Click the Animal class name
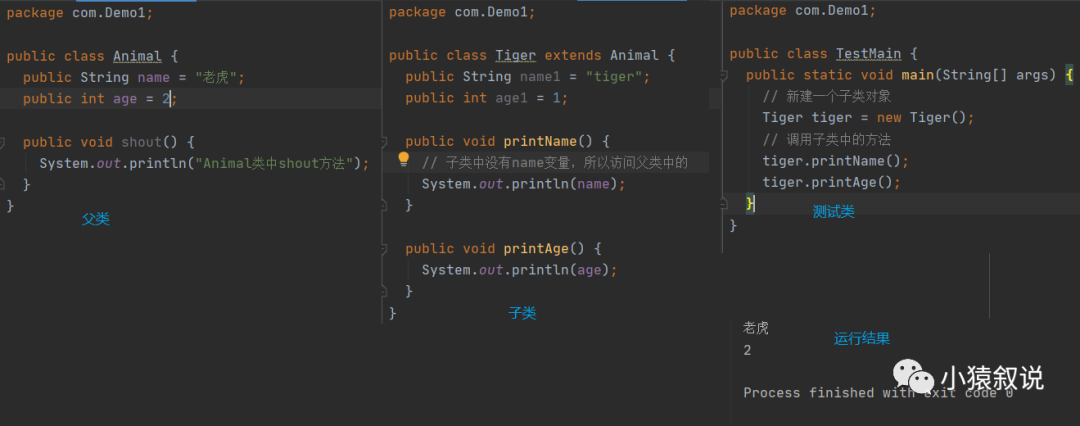The height and width of the screenshot is (426, 1080). click(137, 57)
